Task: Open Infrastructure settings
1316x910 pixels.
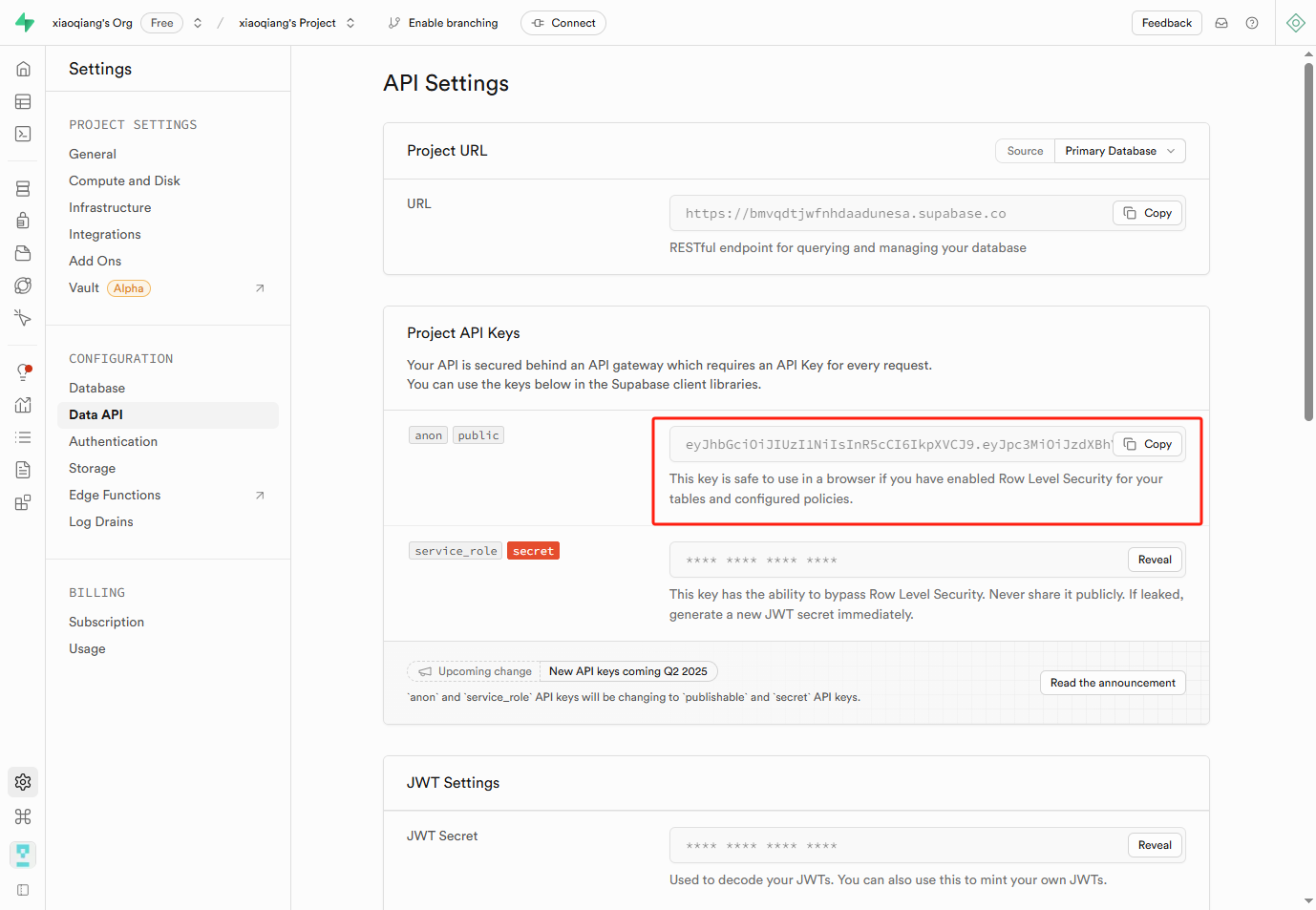Action: pyautogui.click(x=110, y=207)
